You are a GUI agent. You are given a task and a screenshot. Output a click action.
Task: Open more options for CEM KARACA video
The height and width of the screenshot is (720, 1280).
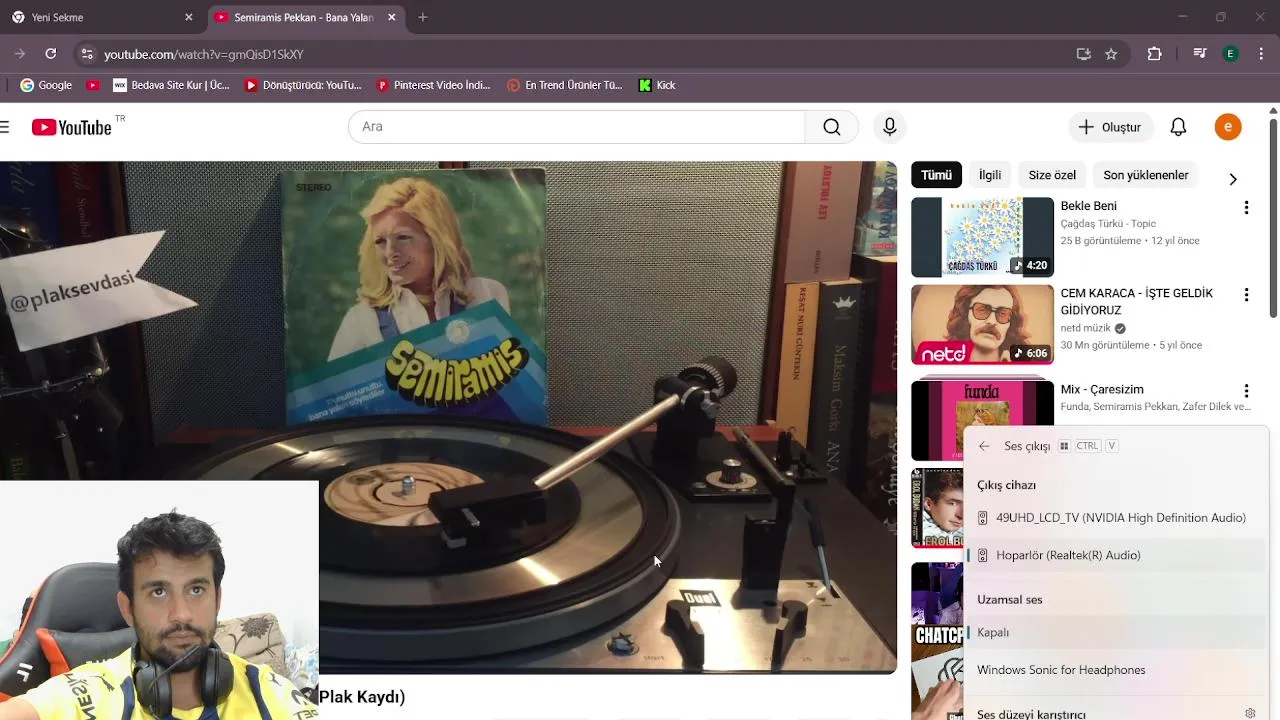point(1246,295)
